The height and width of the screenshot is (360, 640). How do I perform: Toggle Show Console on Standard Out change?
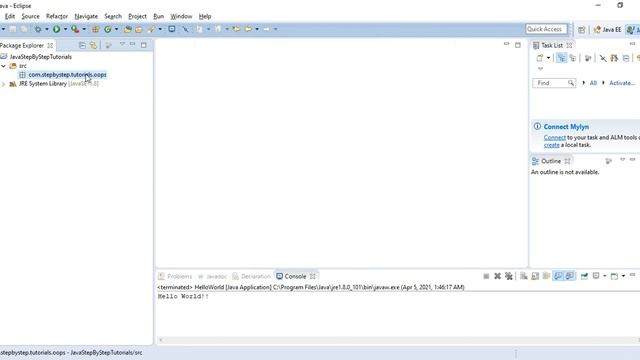(x=558, y=276)
